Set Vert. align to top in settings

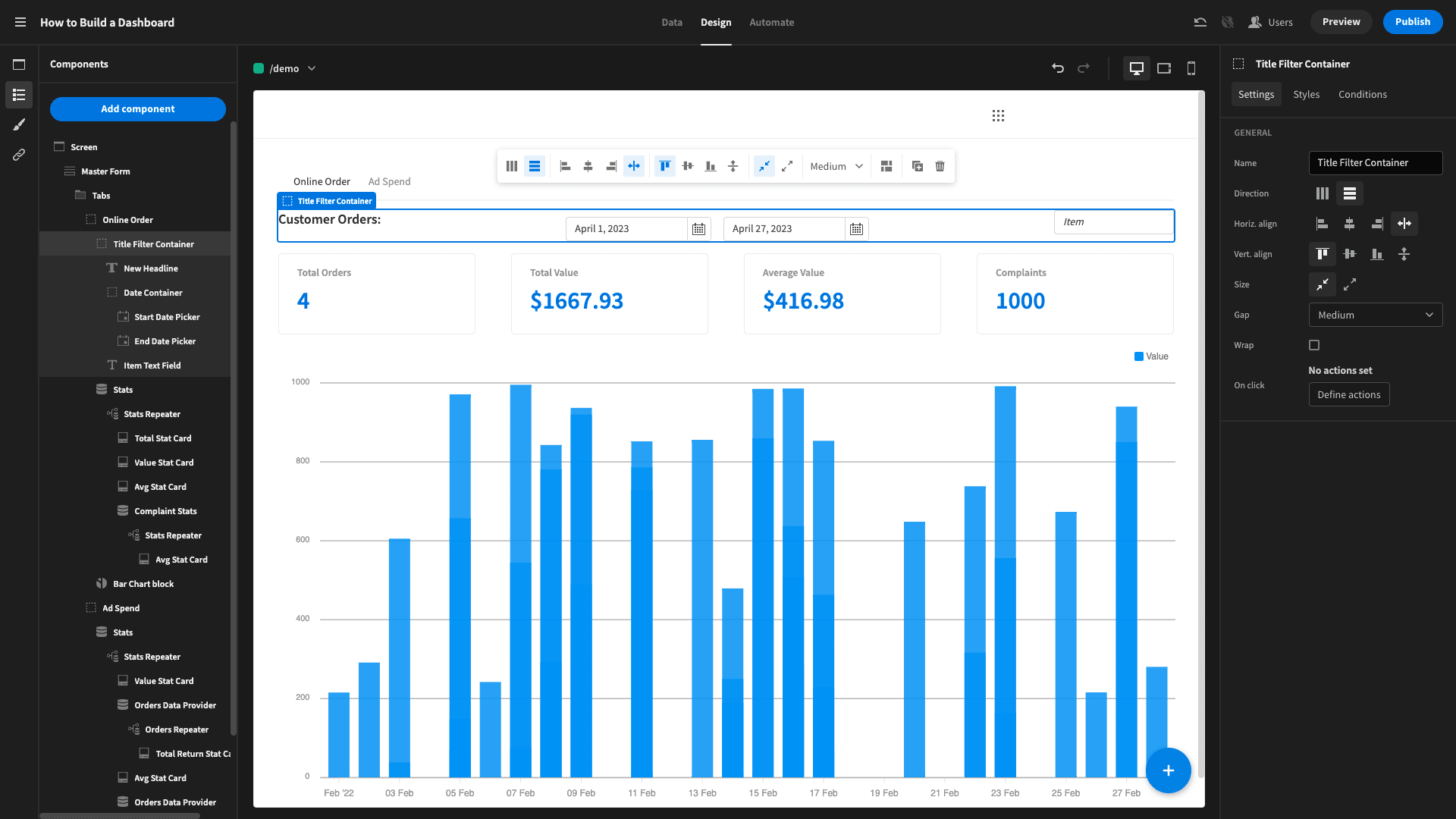tap(1323, 254)
